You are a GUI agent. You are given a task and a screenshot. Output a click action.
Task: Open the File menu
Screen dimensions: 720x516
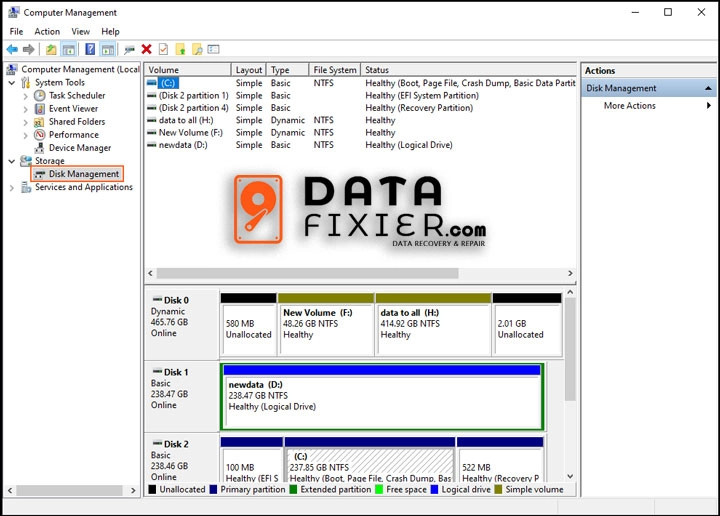(16, 32)
